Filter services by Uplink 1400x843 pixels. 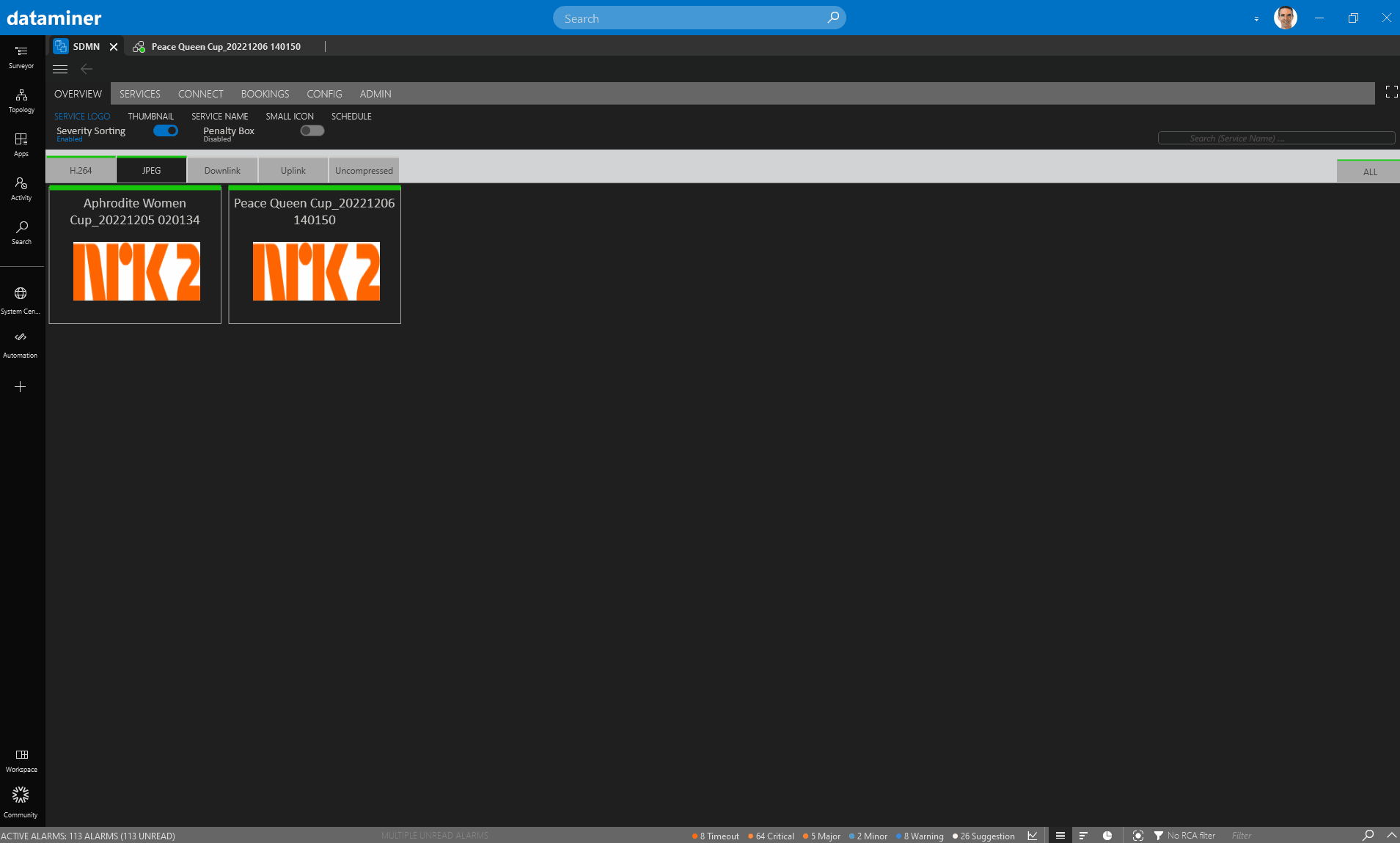pos(293,170)
